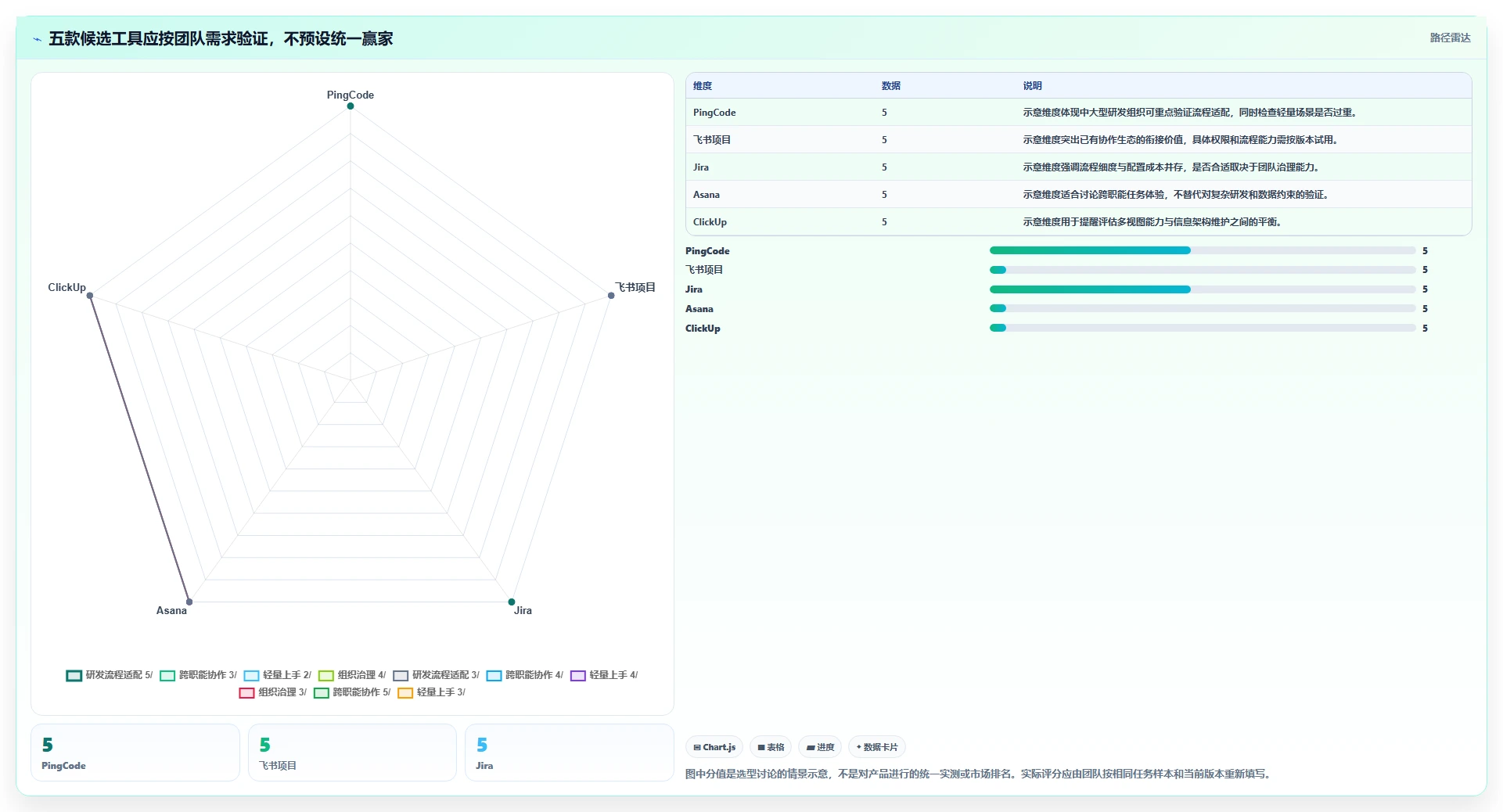The image size is (1503, 812).
Task: Click the ClickUp axis label on radar
Action: coord(67,287)
